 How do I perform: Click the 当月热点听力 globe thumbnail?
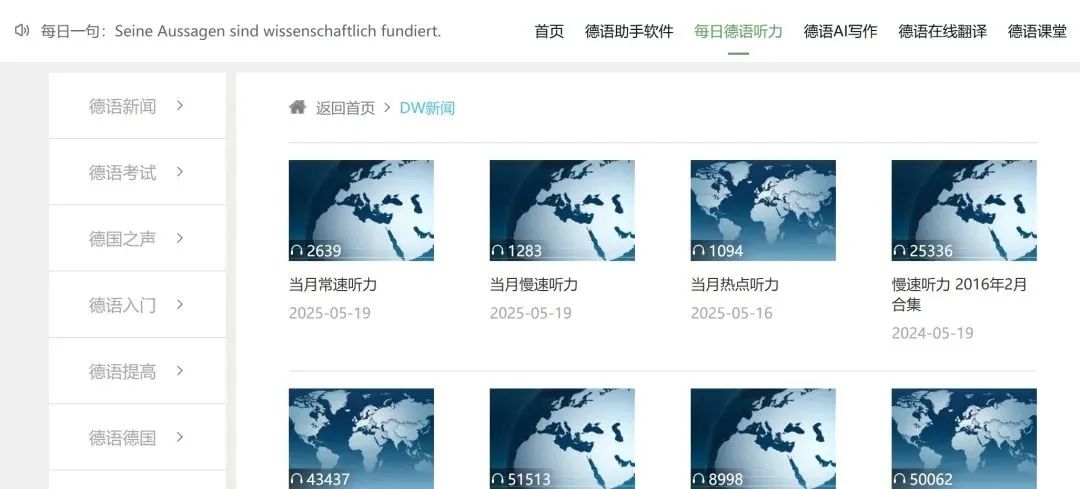(x=763, y=211)
